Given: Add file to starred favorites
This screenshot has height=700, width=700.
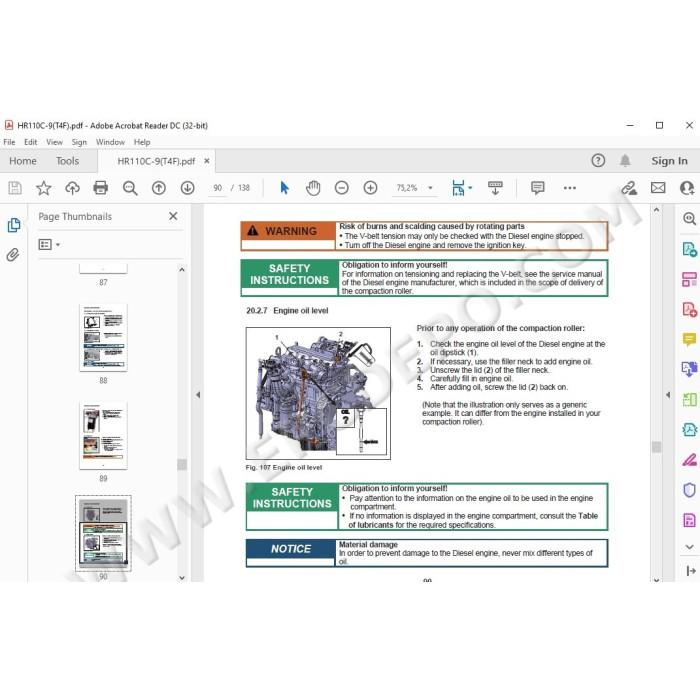Looking at the screenshot, I should (x=43, y=188).
